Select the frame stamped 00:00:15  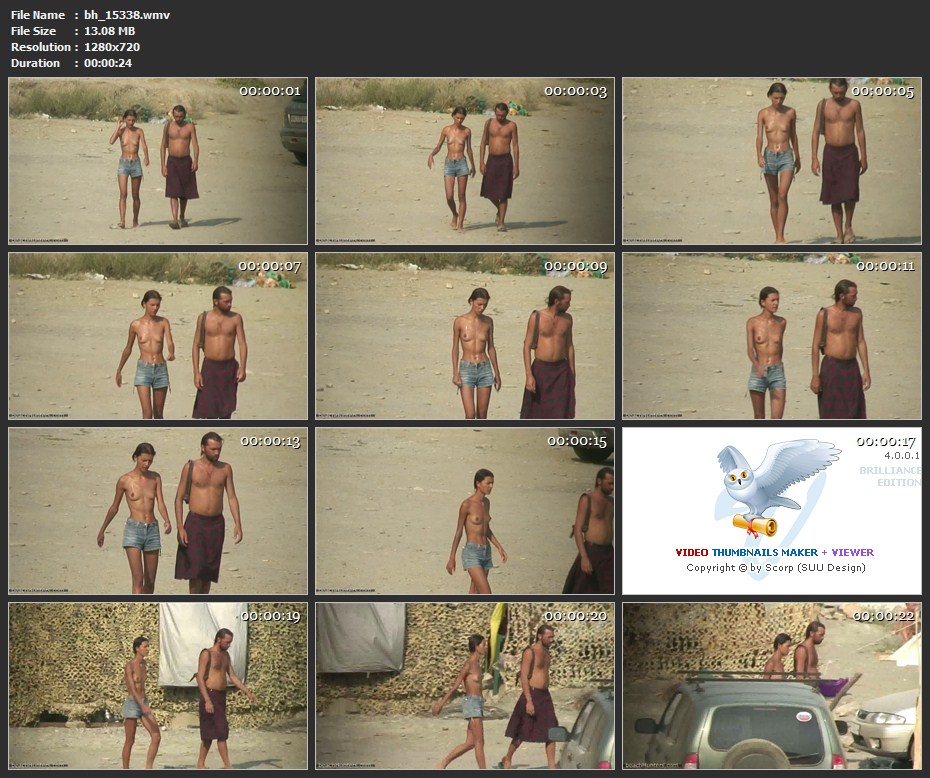click(465, 511)
